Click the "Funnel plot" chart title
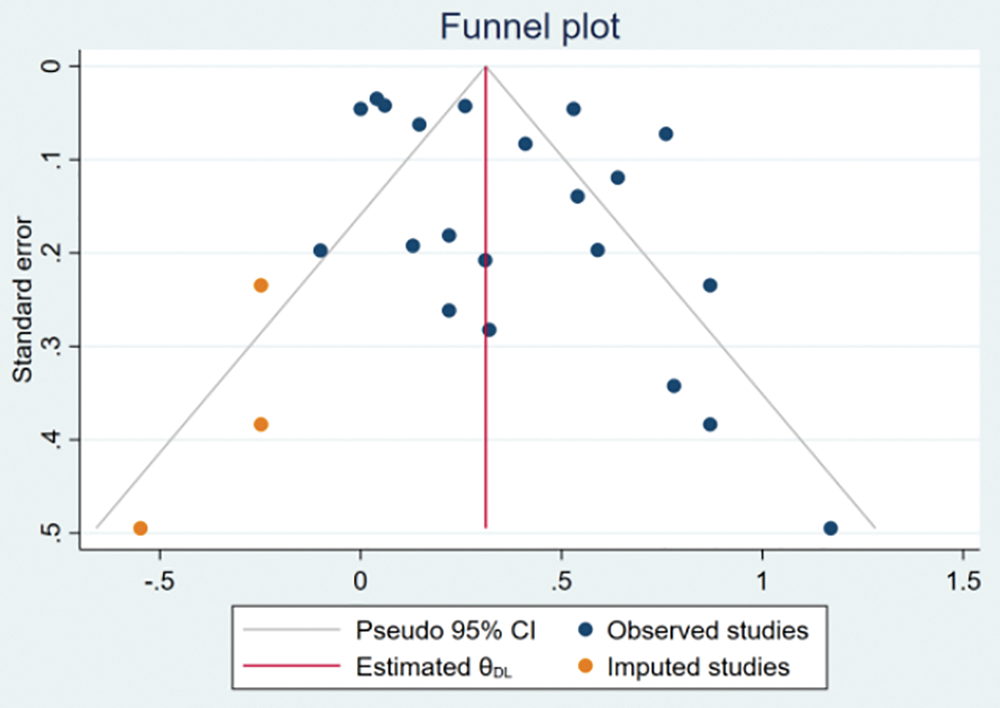Image resolution: width=1000 pixels, height=708 pixels. coord(529,27)
